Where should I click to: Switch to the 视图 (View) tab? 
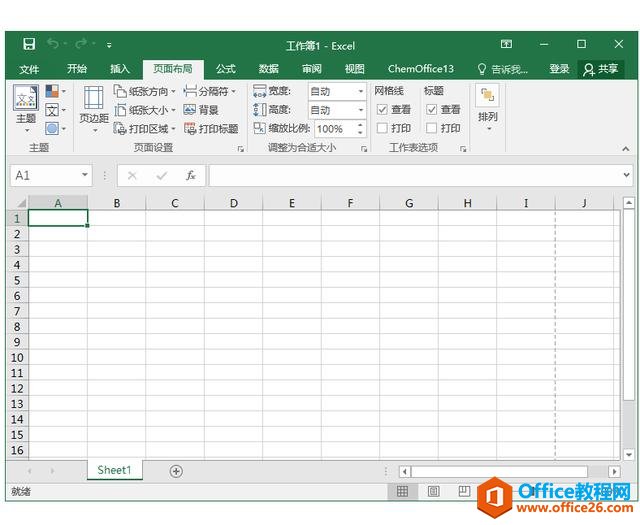pos(354,69)
